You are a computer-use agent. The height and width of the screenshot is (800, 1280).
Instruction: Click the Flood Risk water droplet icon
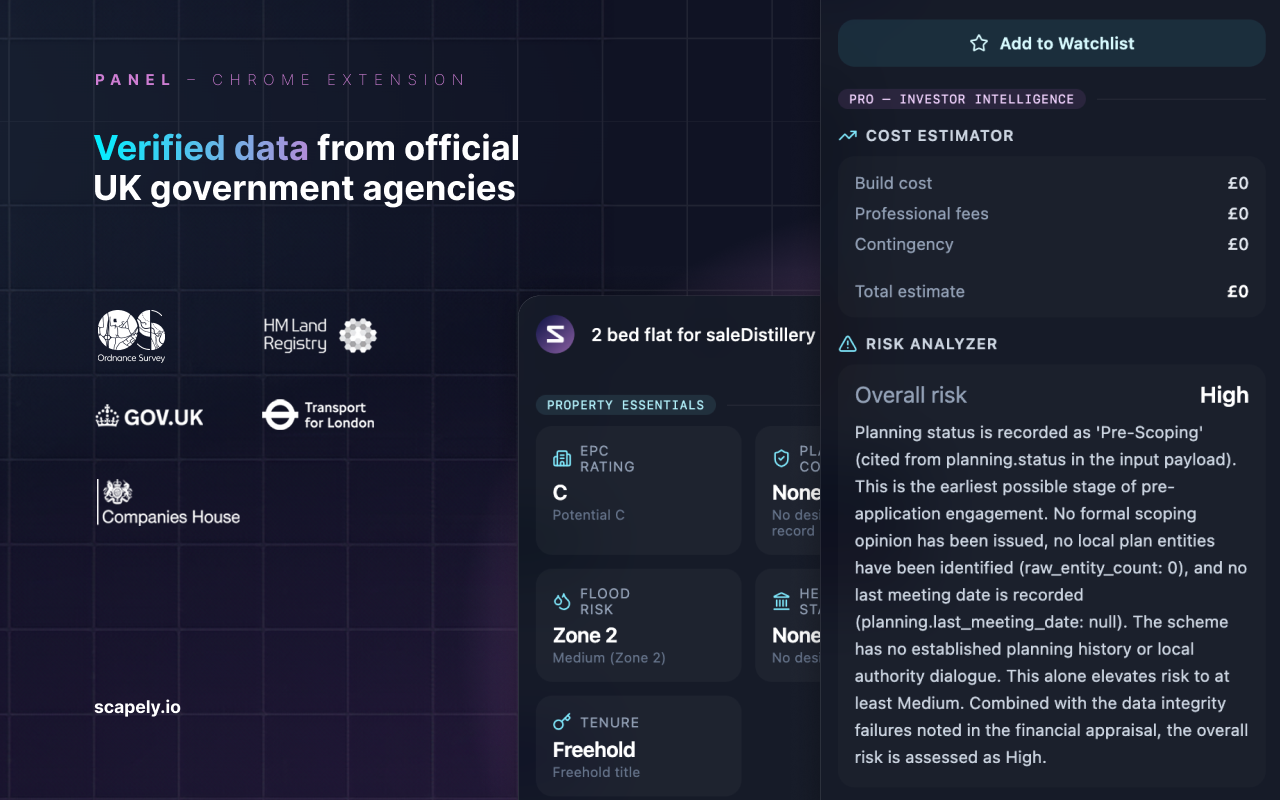pyautogui.click(x=562, y=601)
